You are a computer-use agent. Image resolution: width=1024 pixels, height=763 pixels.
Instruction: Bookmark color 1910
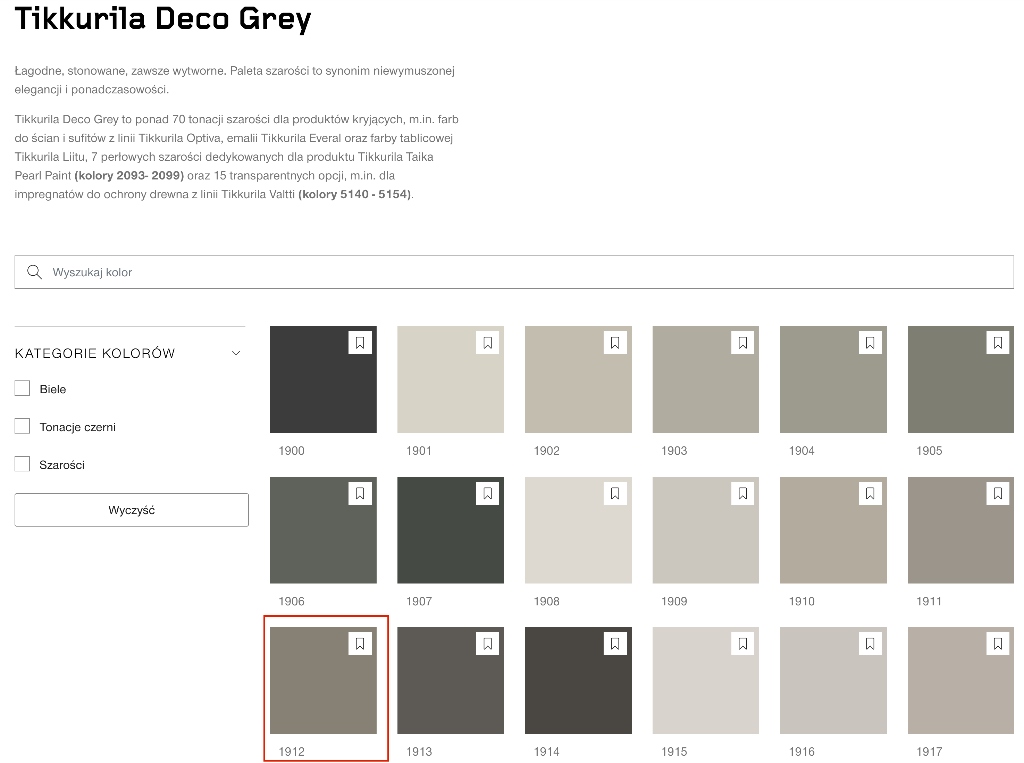tap(870, 493)
